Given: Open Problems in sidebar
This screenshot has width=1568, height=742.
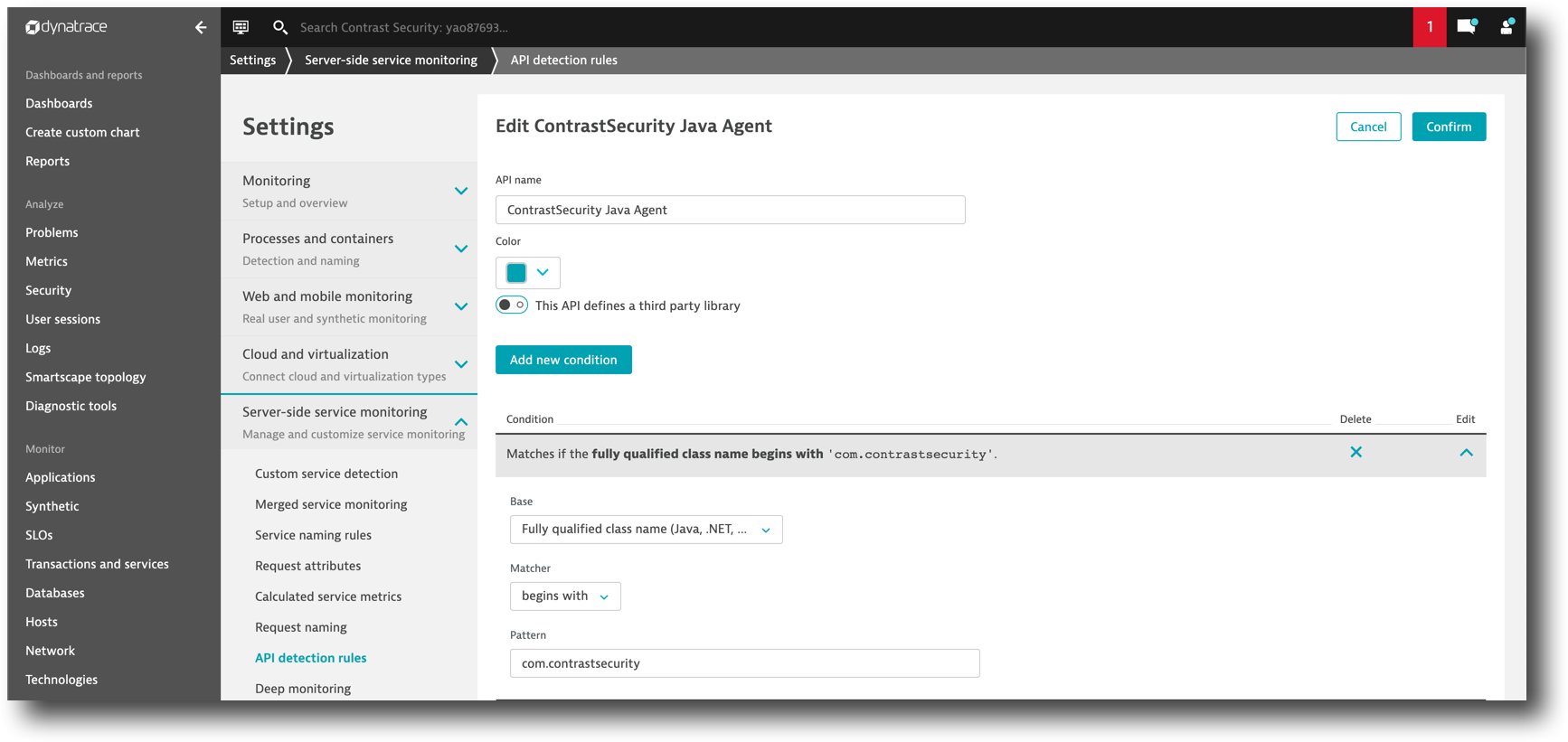Looking at the screenshot, I should [52, 232].
